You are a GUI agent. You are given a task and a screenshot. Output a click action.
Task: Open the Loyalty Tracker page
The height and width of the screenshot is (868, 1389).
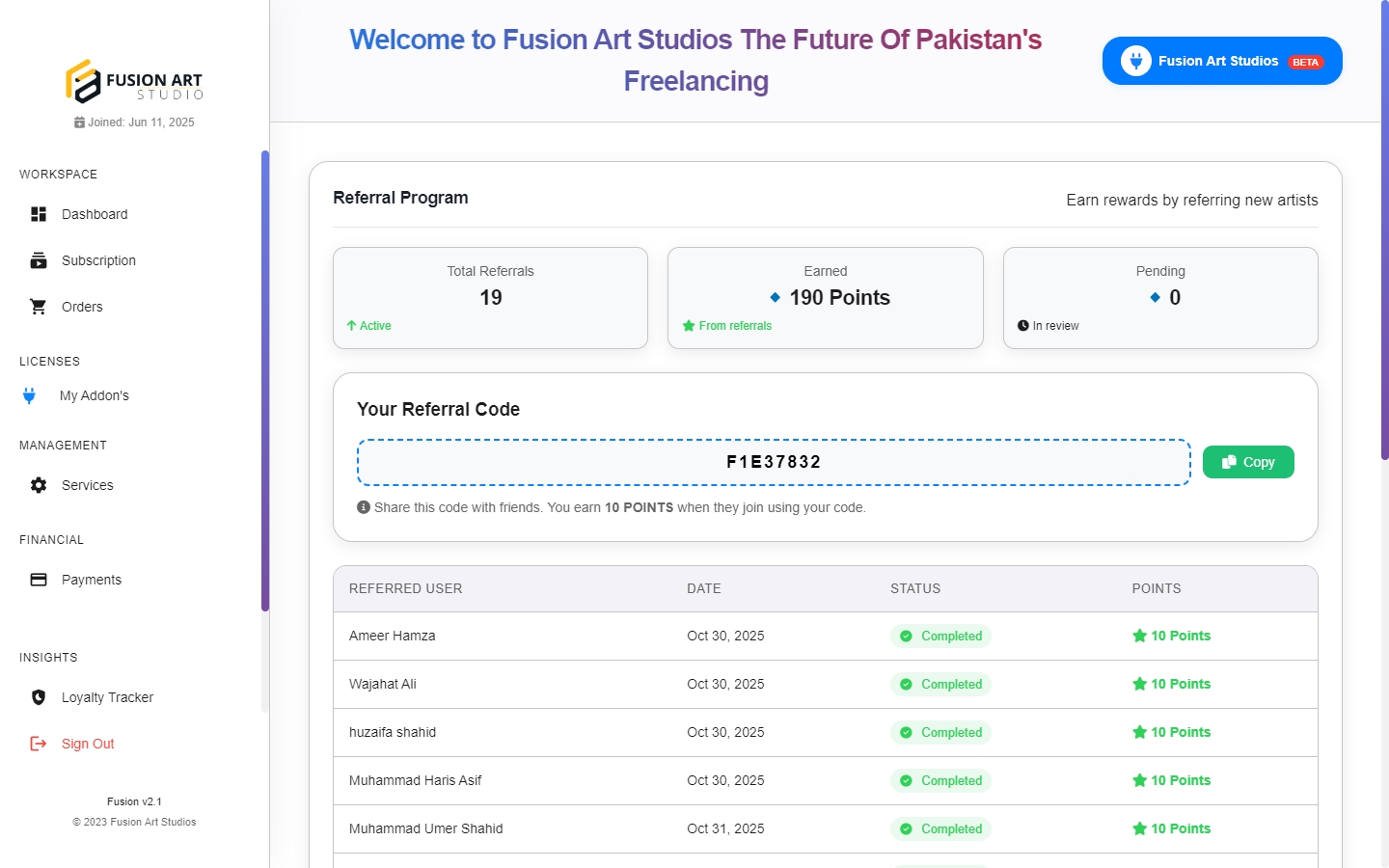pyautogui.click(x=107, y=697)
